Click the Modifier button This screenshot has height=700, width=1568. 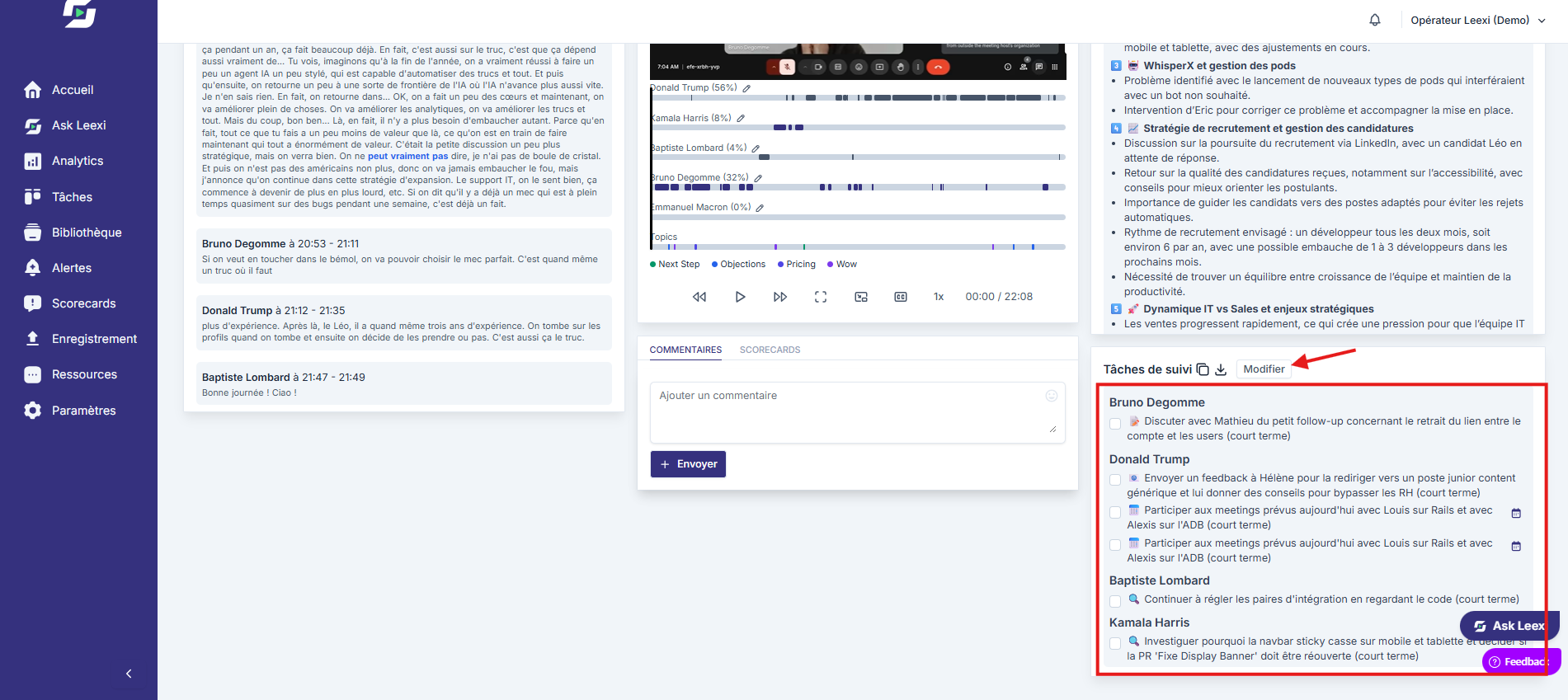(1264, 369)
